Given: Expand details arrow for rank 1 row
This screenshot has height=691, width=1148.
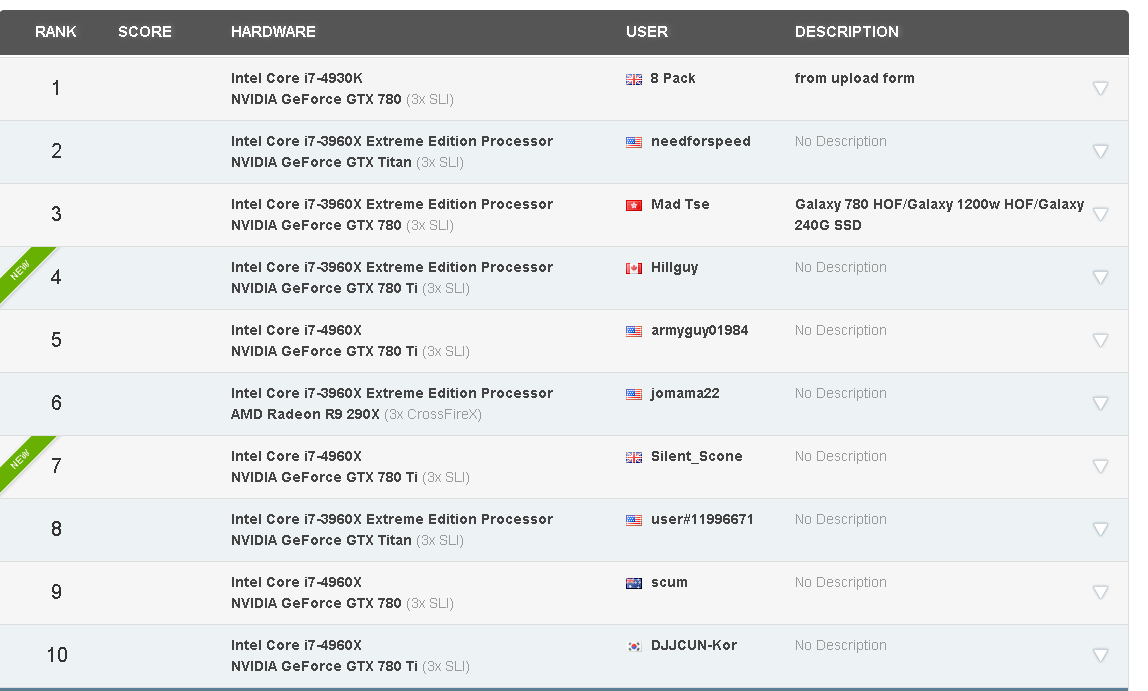Looking at the screenshot, I should click(1100, 88).
